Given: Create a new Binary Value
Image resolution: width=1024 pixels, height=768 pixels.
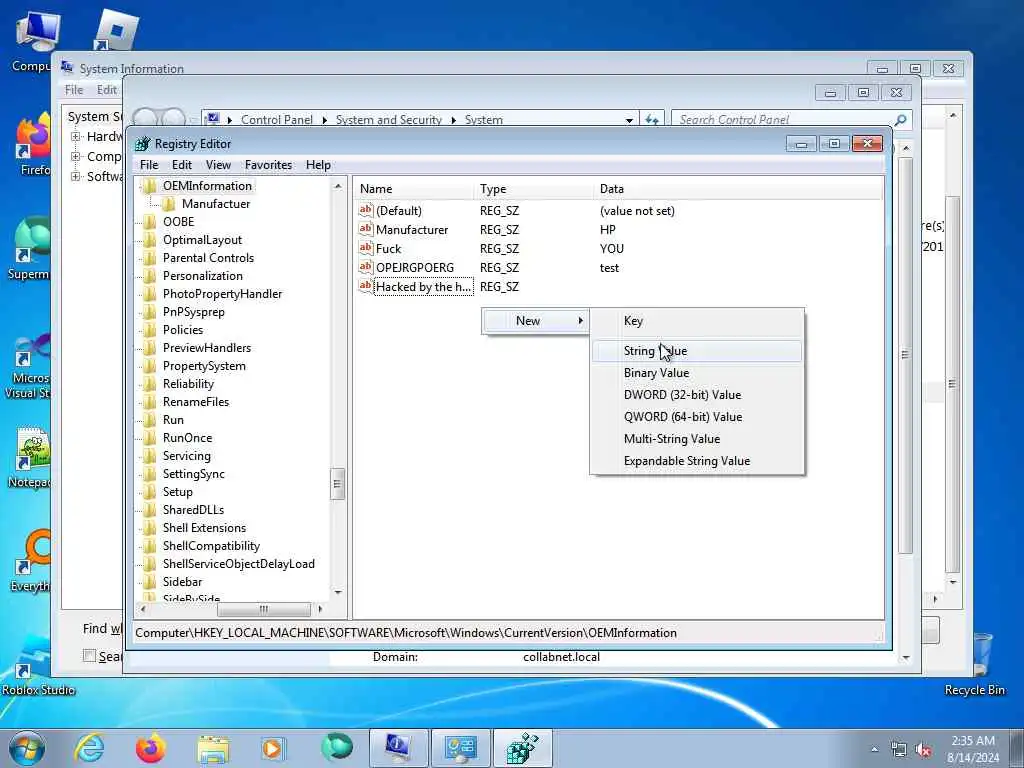Looking at the screenshot, I should (697, 373).
